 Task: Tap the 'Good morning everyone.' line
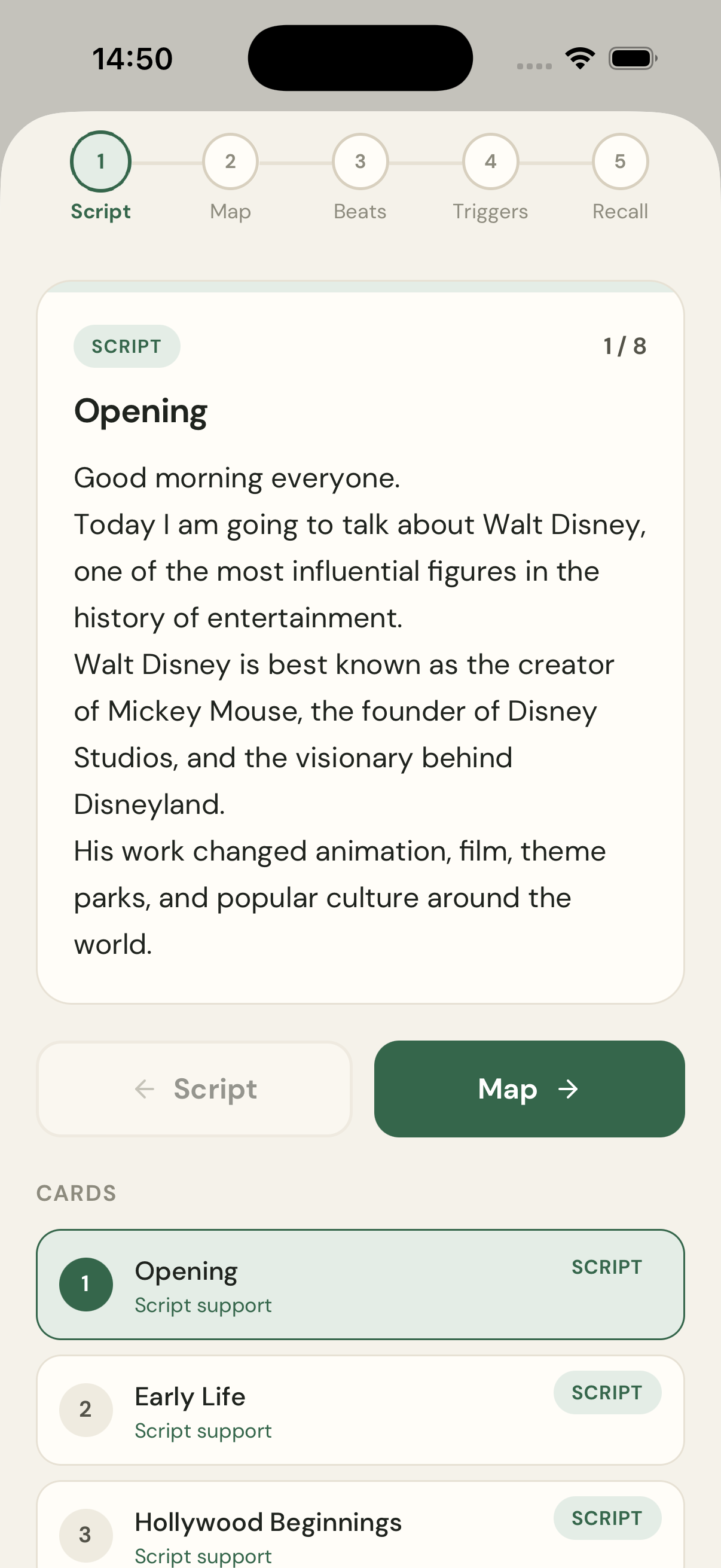(237, 478)
